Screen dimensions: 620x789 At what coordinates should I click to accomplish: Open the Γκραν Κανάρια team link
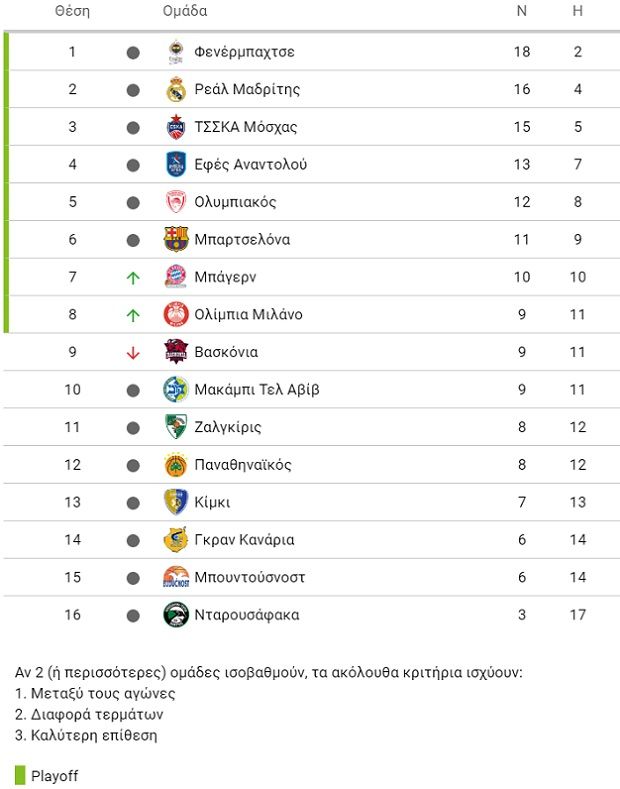[244, 540]
